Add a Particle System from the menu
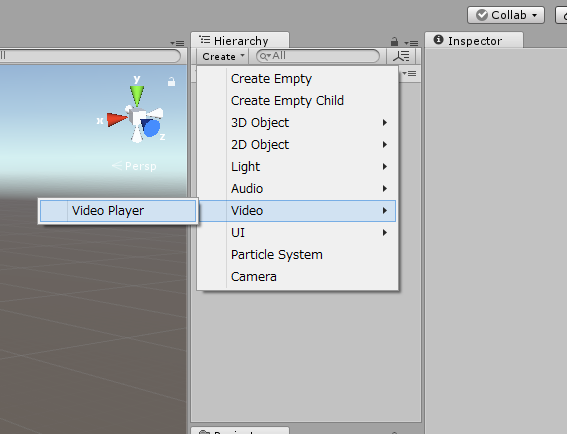 (x=298, y=255)
